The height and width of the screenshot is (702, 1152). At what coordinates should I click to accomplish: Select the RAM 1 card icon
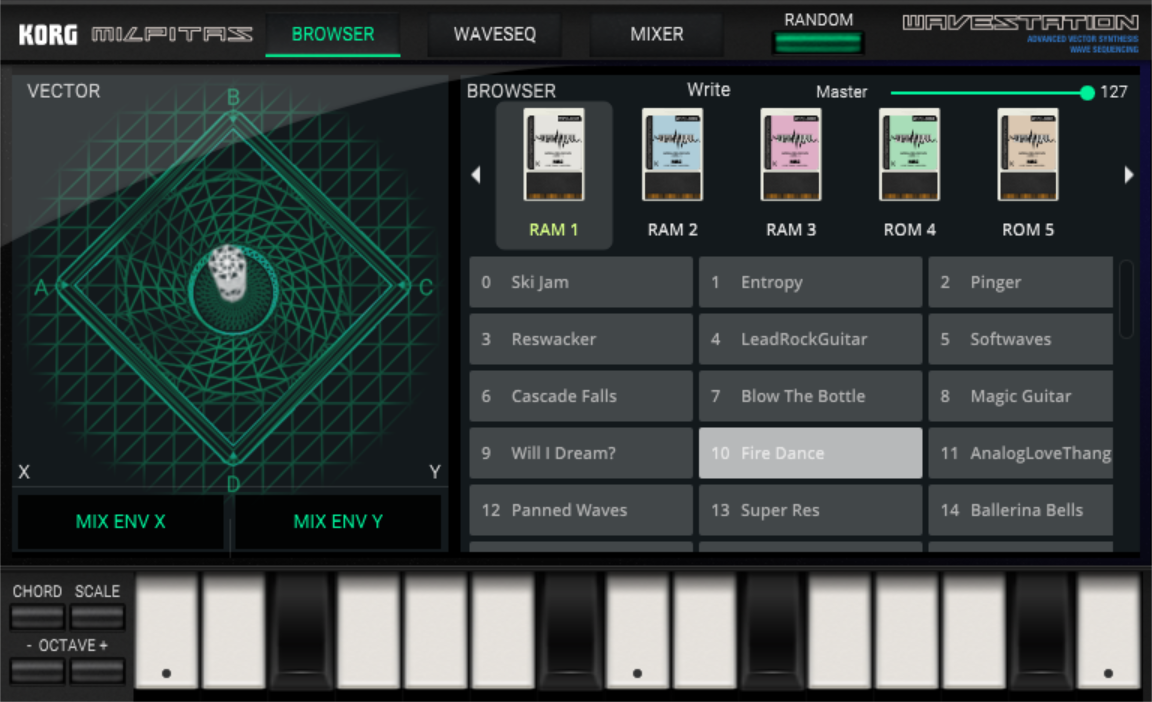(x=554, y=154)
